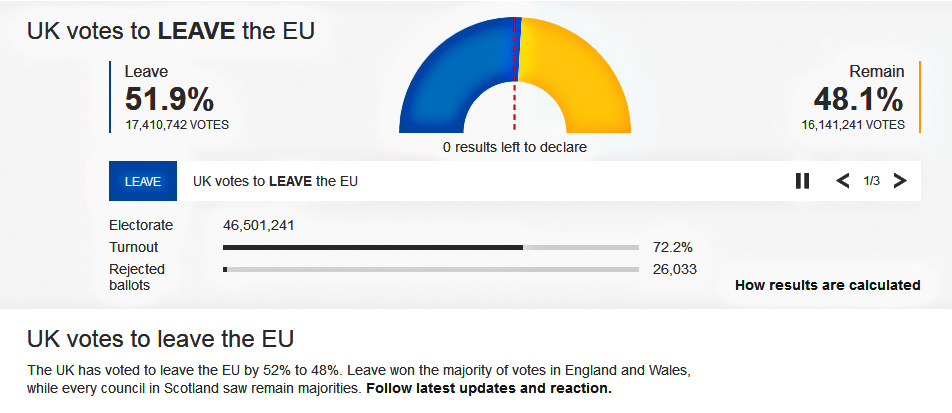The image size is (952, 413).
Task: Pause the results ticker
Action: tap(802, 181)
